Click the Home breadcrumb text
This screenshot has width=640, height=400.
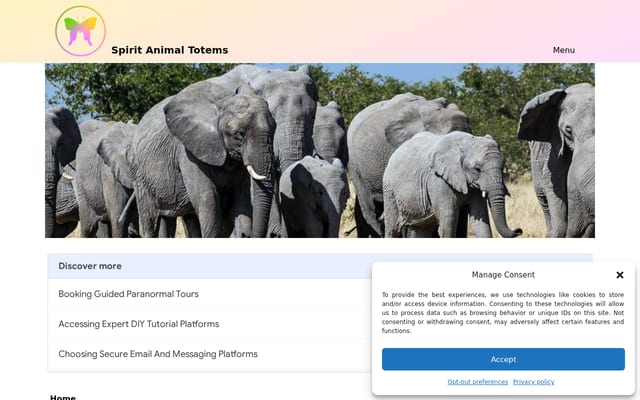tap(63, 397)
